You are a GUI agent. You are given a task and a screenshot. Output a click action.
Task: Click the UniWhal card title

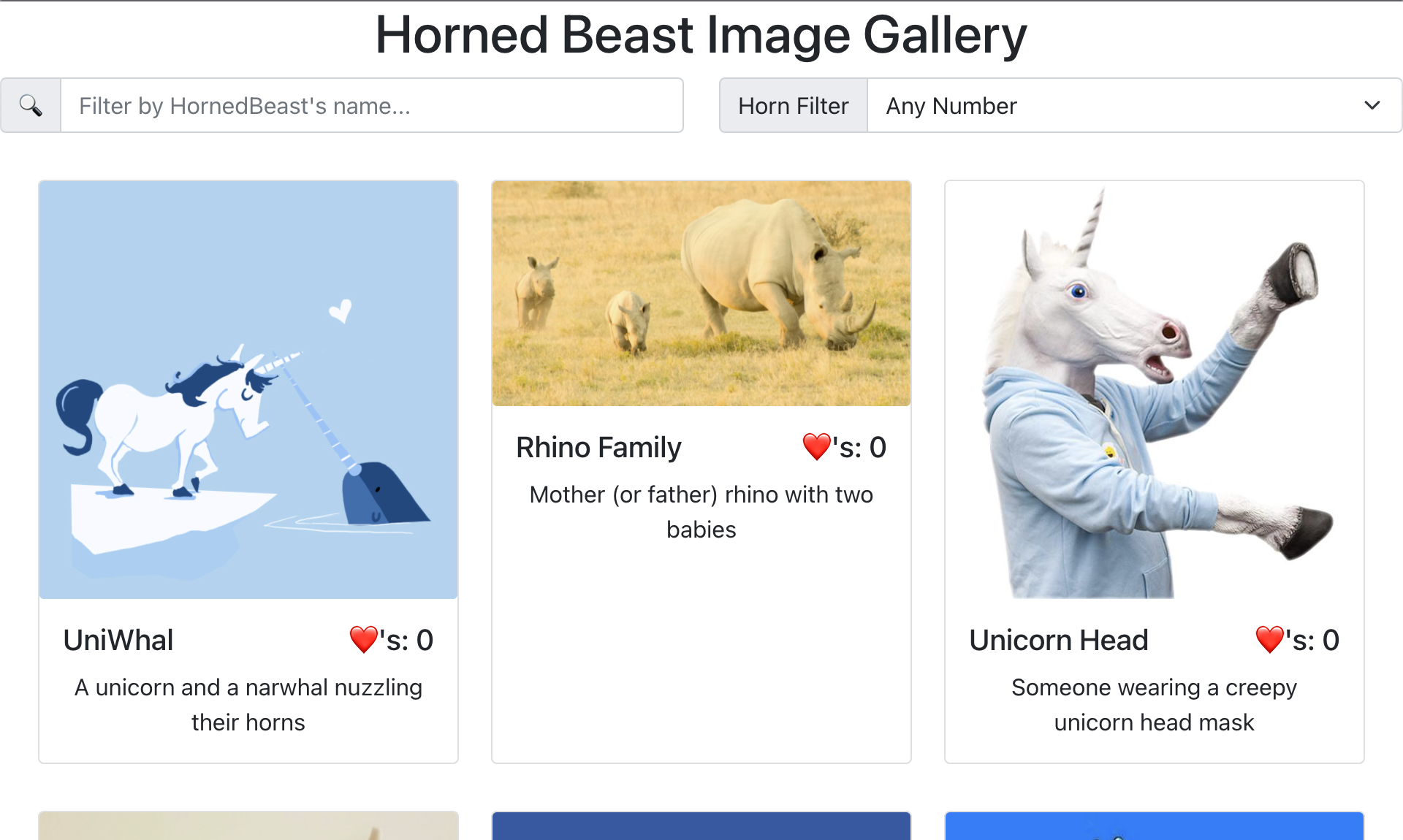coord(118,640)
